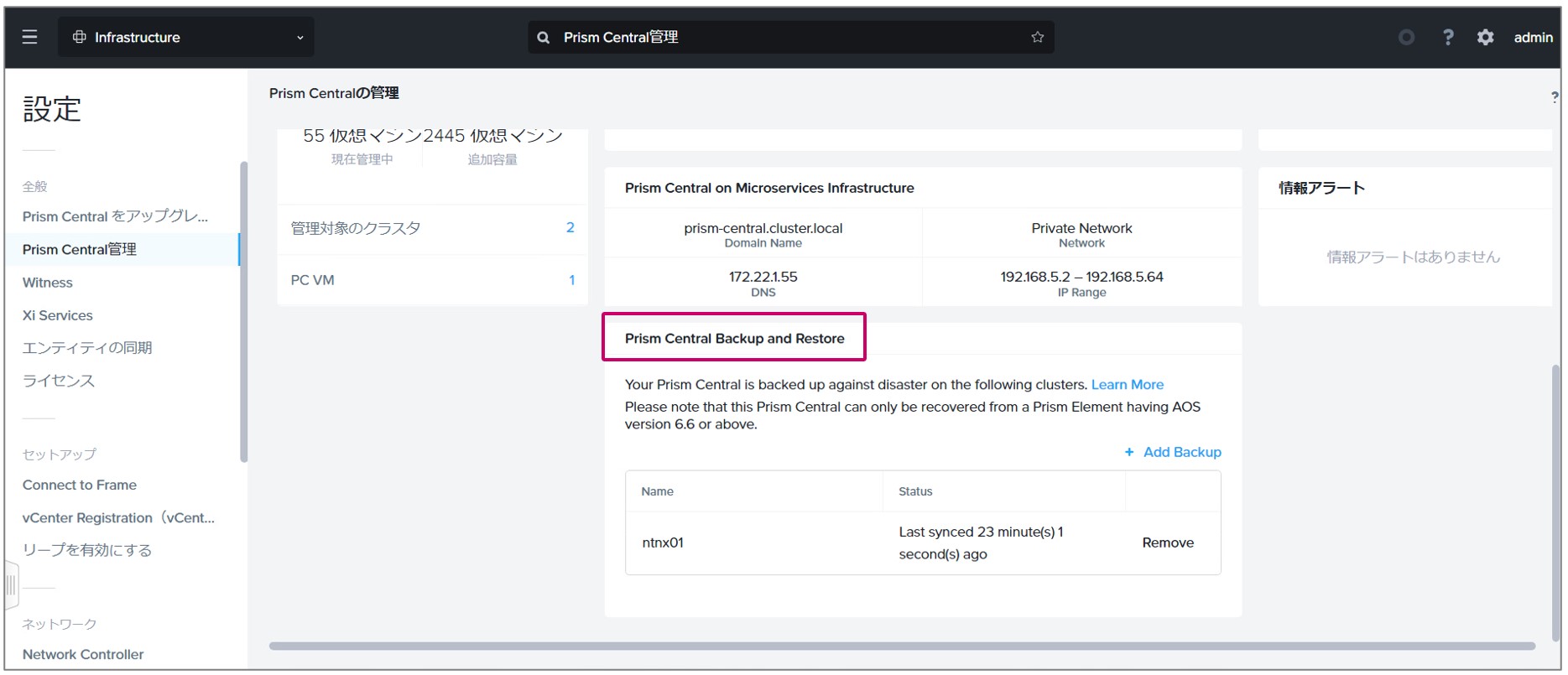Open managed clusters count 2 link

pyautogui.click(x=570, y=227)
